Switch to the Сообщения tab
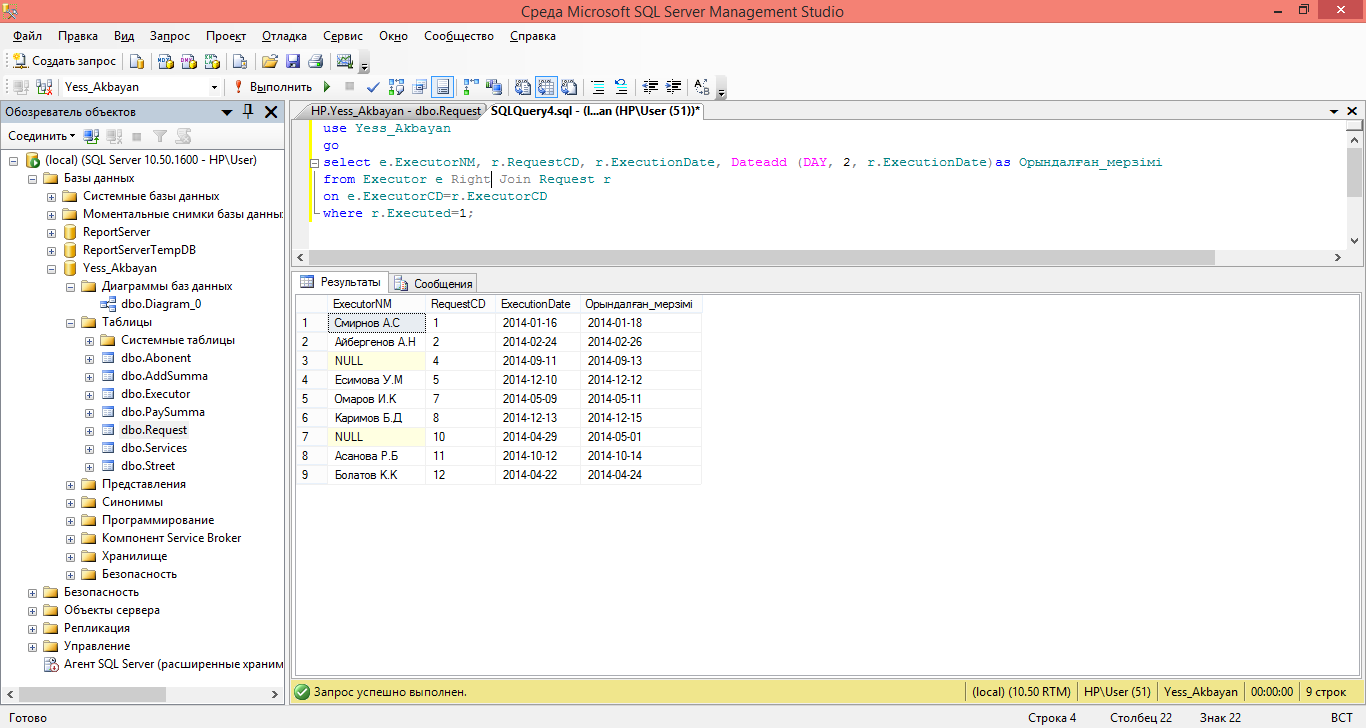The height and width of the screenshot is (728, 1366). tap(433, 283)
